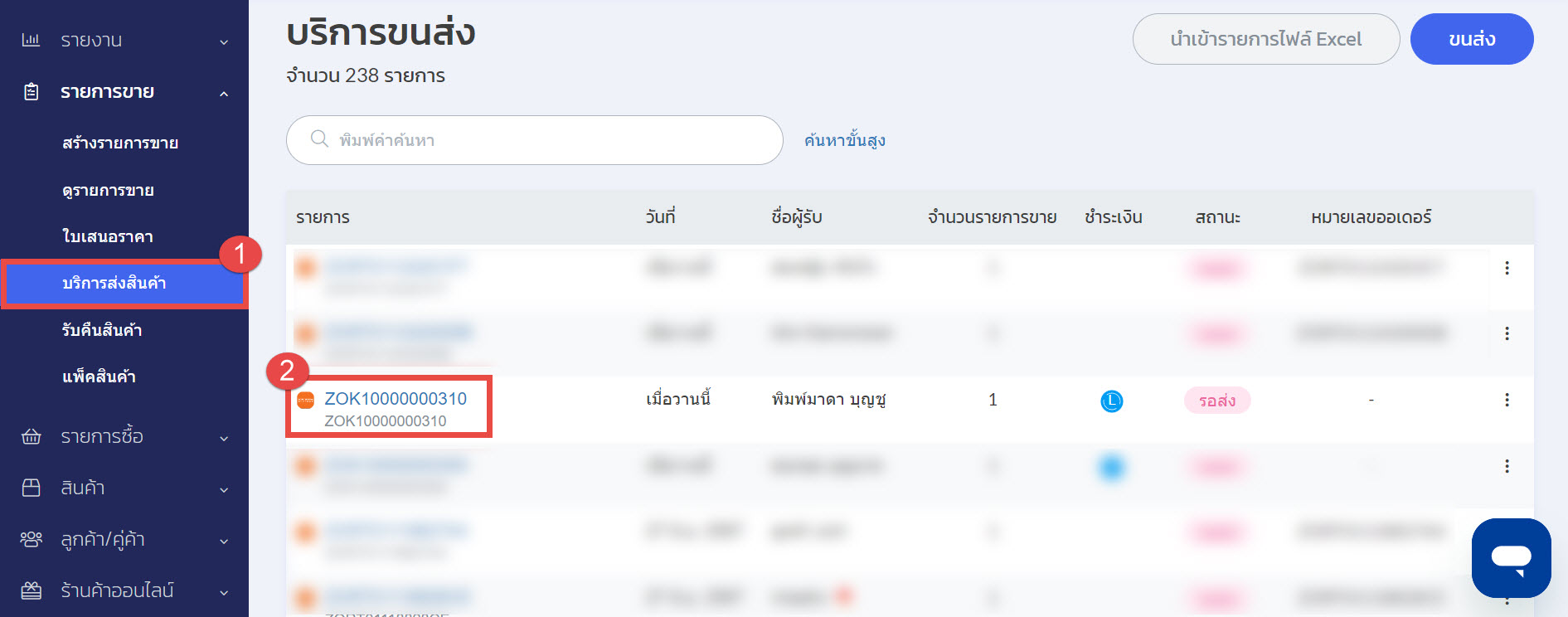Open order link ZOK10000000310
The image size is (1568, 617).
click(396, 398)
